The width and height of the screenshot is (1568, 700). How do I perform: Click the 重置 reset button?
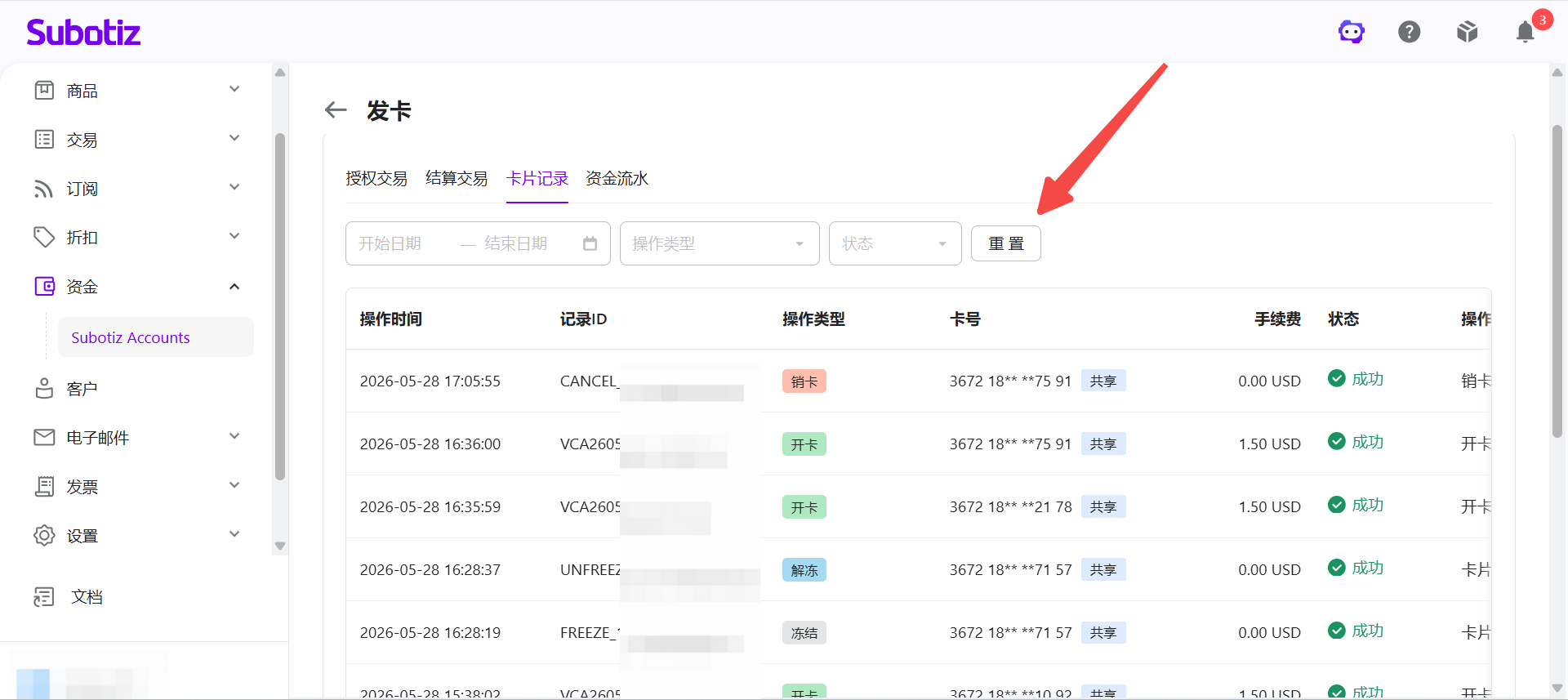[1006, 243]
